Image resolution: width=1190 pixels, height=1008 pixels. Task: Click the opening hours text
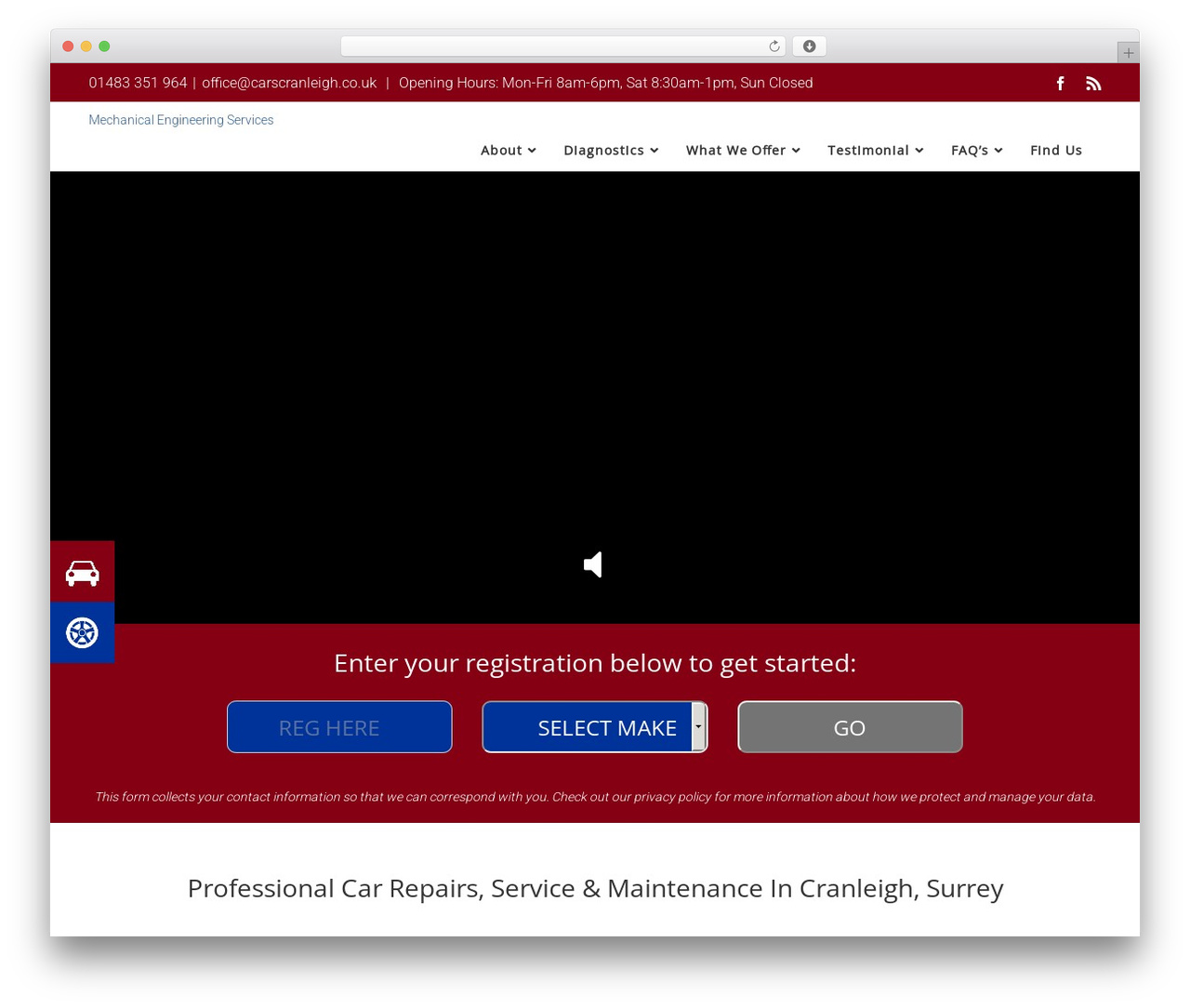(x=605, y=83)
